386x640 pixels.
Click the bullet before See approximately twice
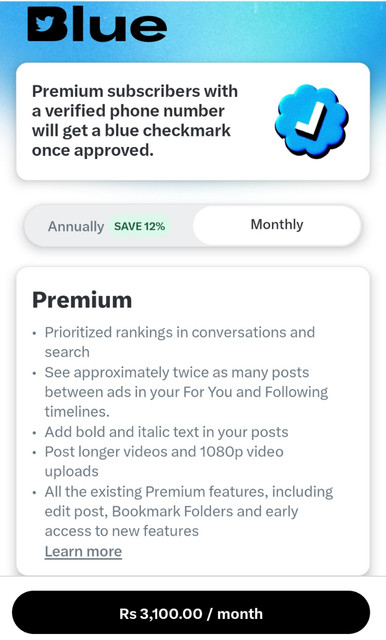pos(35,373)
